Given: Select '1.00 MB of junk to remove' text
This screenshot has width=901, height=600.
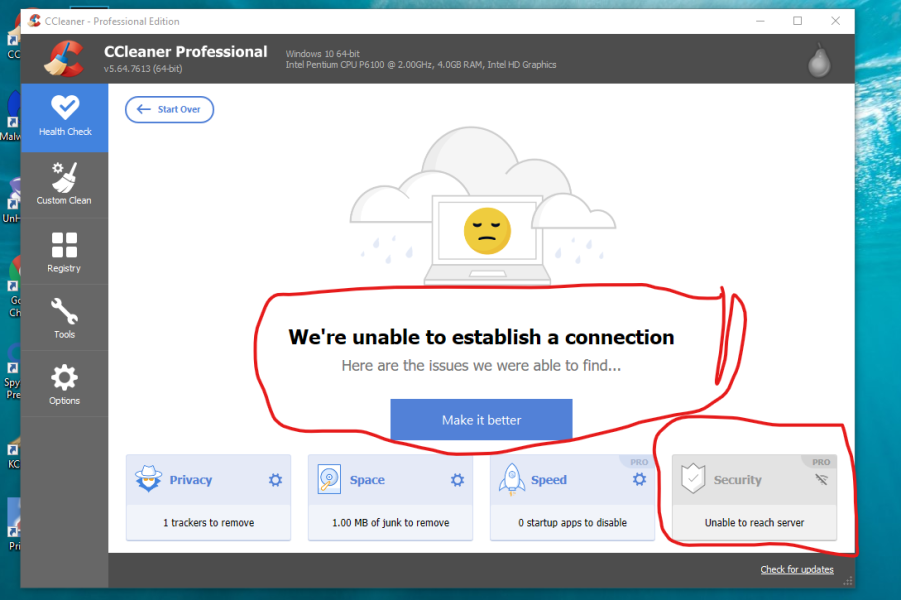Looking at the screenshot, I should (x=391, y=522).
